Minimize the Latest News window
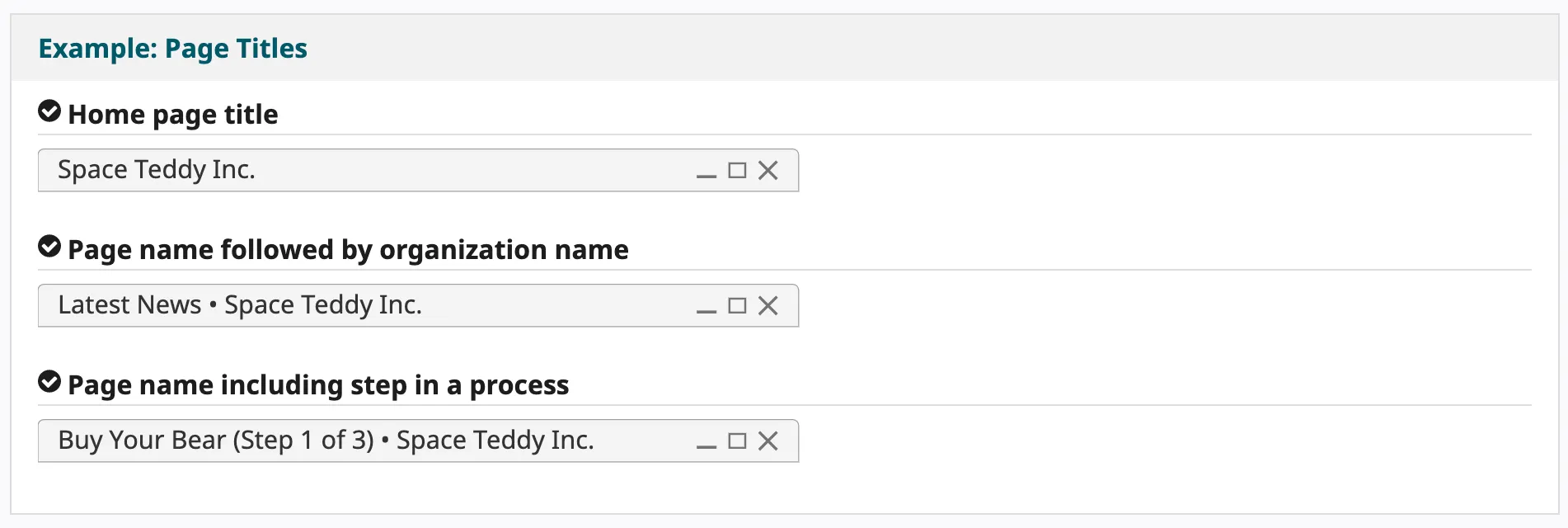The width and height of the screenshot is (1568, 528). [x=706, y=309]
